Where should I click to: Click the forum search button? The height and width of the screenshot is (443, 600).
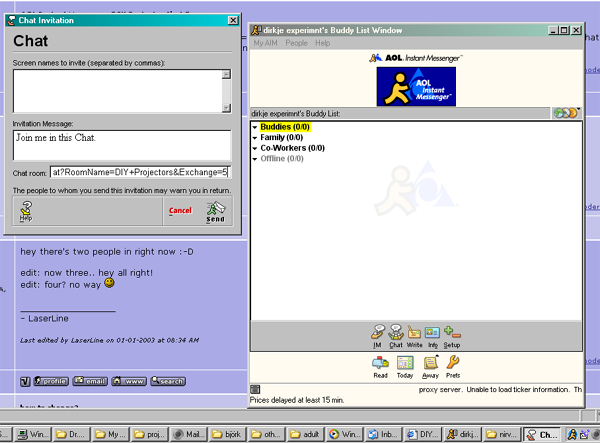[x=168, y=381]
